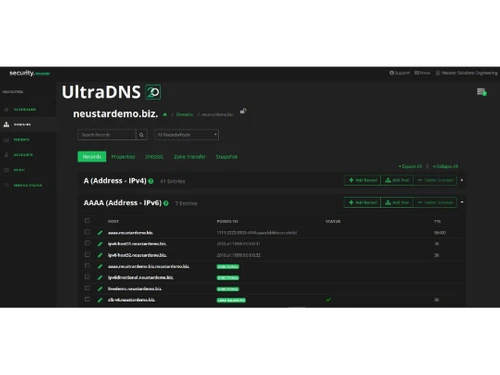Check the box for livedemo.neustardemo.biz
The image size is (500, 375).
(x=87, y=288)
